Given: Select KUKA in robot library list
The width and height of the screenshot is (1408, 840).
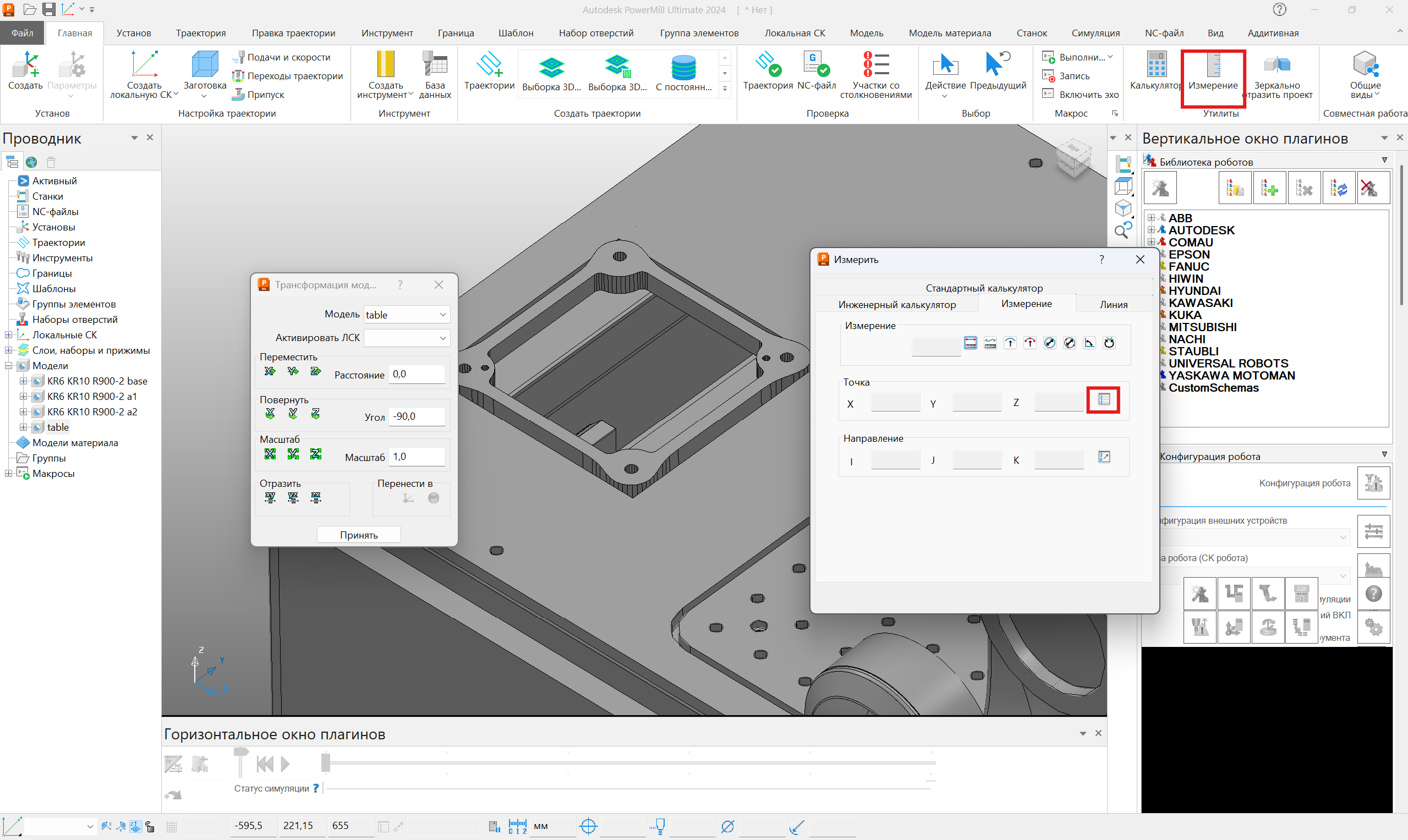Looking at the screenshot, I should click(x=1185, y=315).
